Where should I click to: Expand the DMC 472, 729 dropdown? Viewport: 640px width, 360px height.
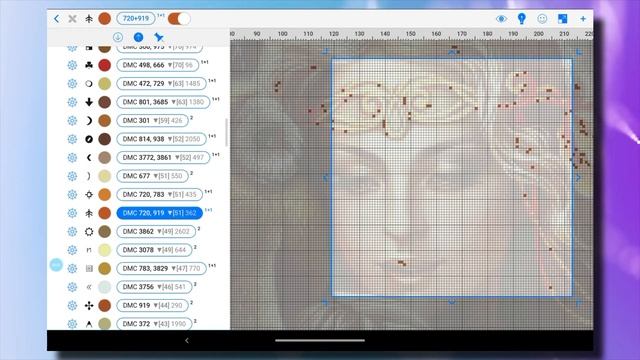tap(161, 83)
